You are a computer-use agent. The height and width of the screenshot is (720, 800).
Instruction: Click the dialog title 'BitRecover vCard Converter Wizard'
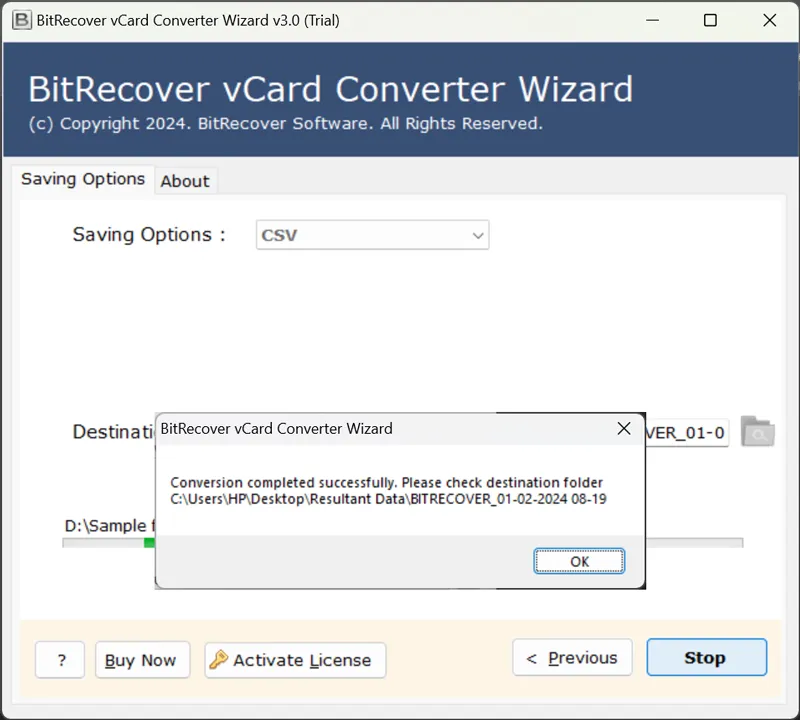tap(277, 429)
